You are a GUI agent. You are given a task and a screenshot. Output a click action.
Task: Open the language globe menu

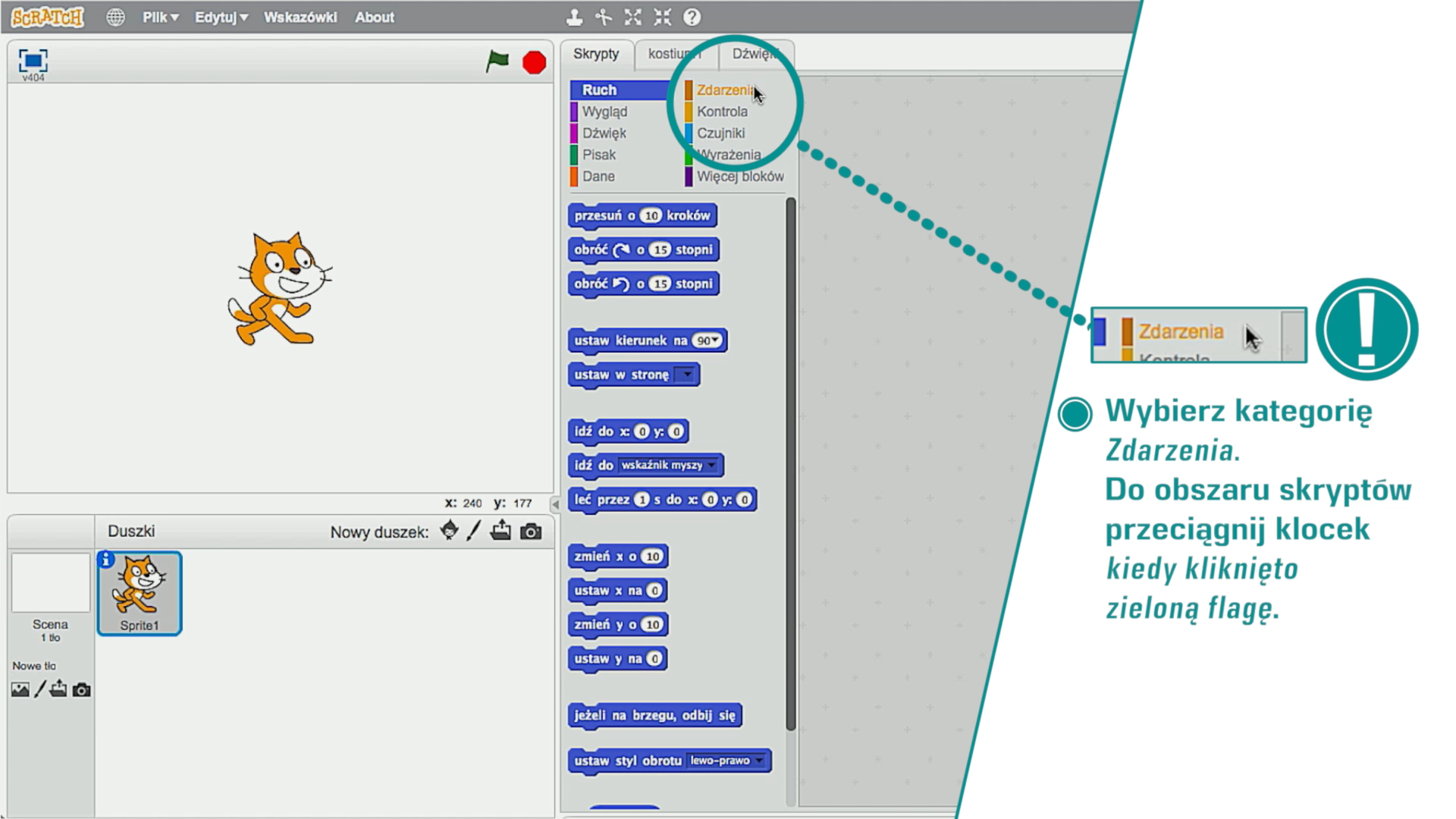[x=115, y=17]
